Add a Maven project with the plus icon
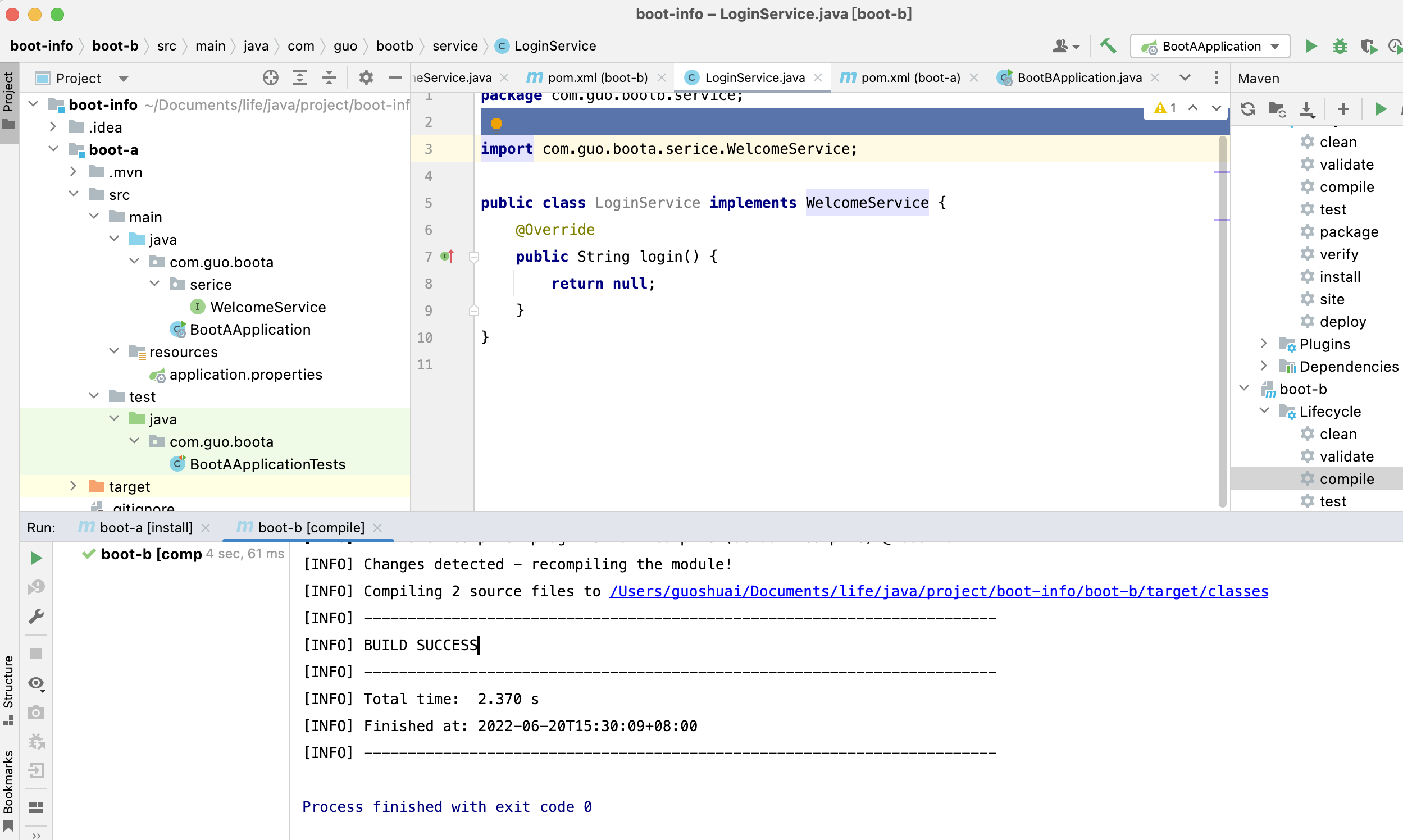Image resolution: width=1403 pixels, height=840 pixels. 1343,109
